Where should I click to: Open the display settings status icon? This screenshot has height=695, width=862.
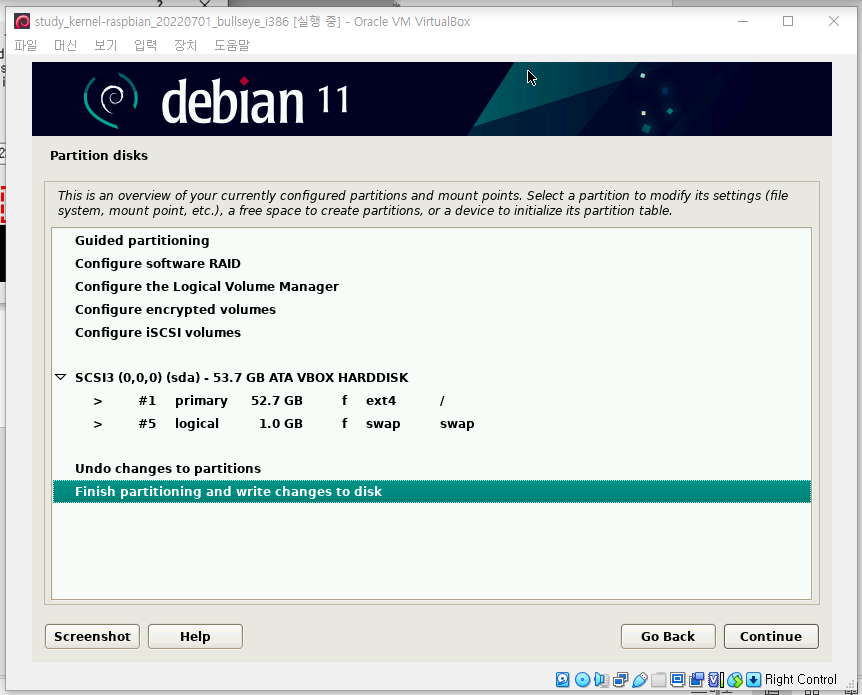(675, 679)
